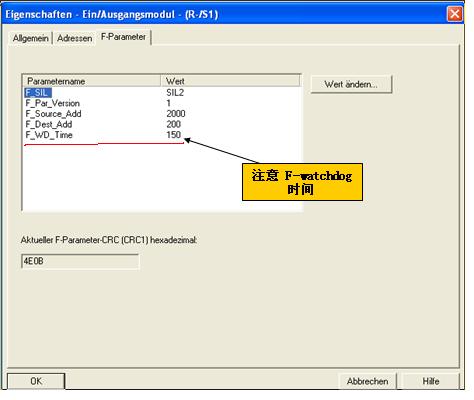The width and height of the screenshot is (474, 400).
Task: Select the F_Par_Version parameter row
Action: point(162,103)
